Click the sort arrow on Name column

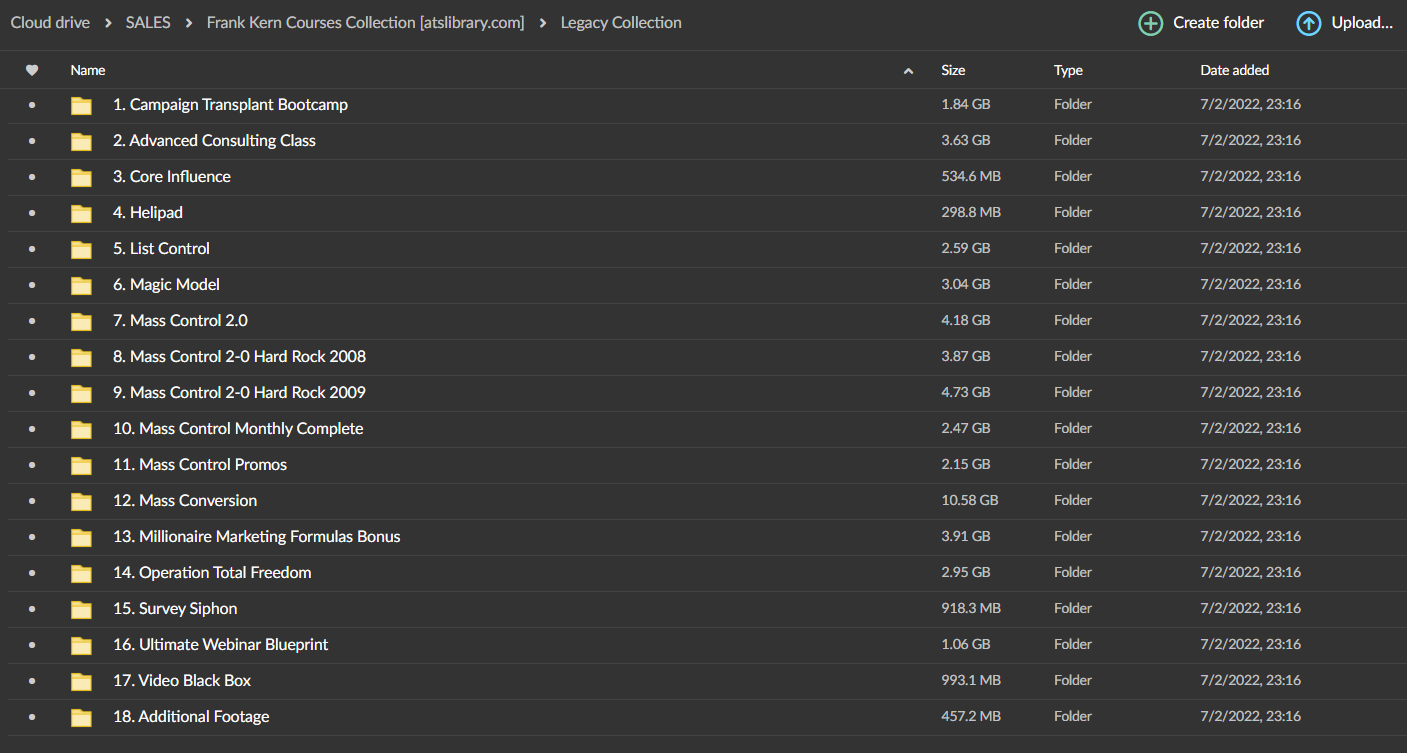click(x=908, y=70)
